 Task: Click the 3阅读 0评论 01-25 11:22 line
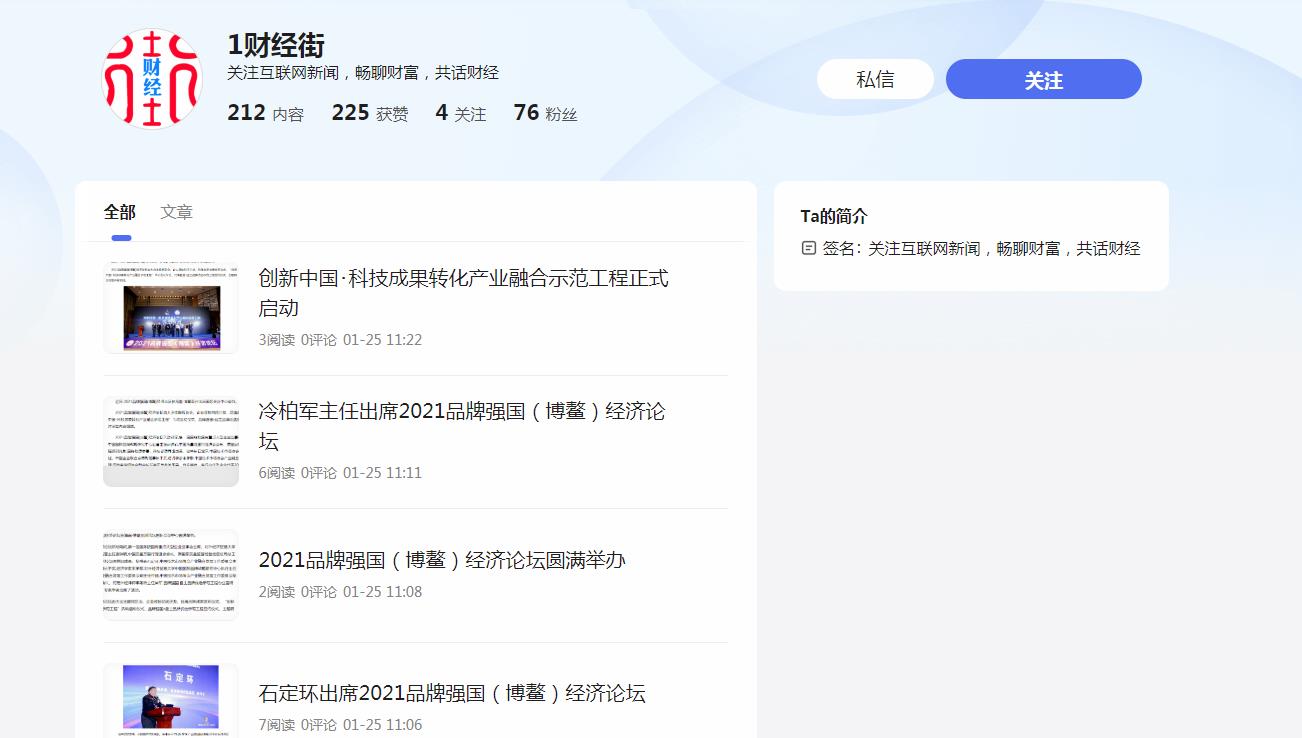[340, 340]
